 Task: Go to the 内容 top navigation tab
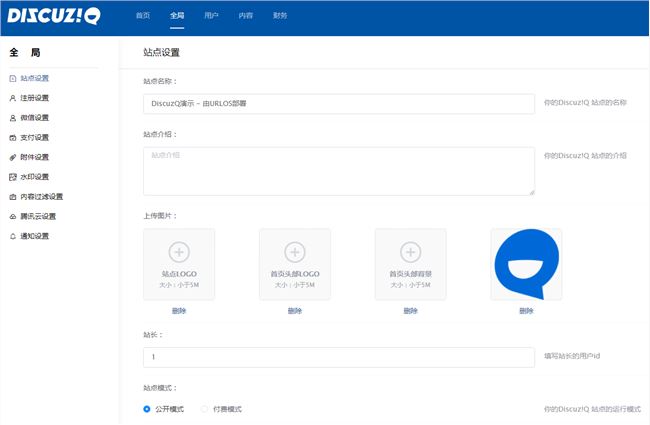point(246,16)
